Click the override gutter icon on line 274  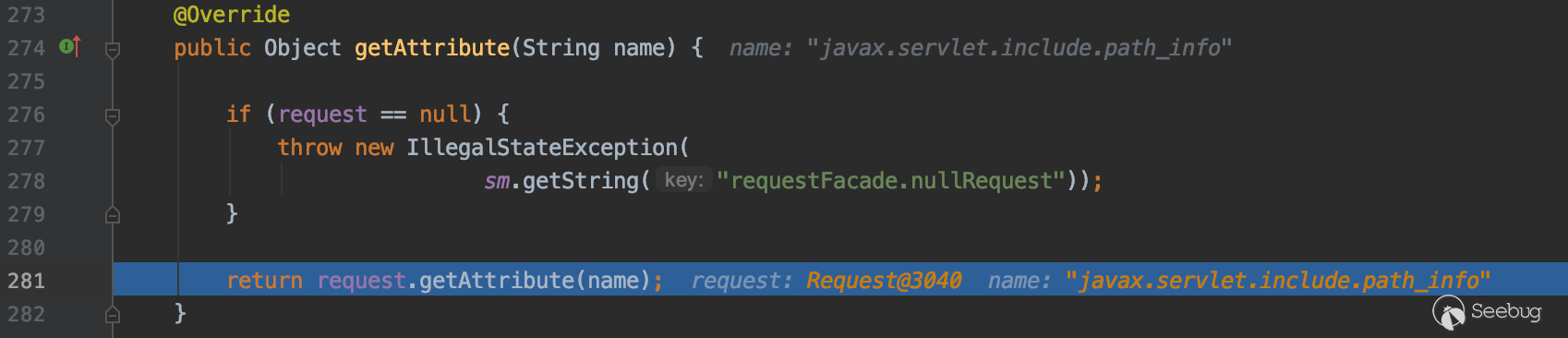[70, 46]
